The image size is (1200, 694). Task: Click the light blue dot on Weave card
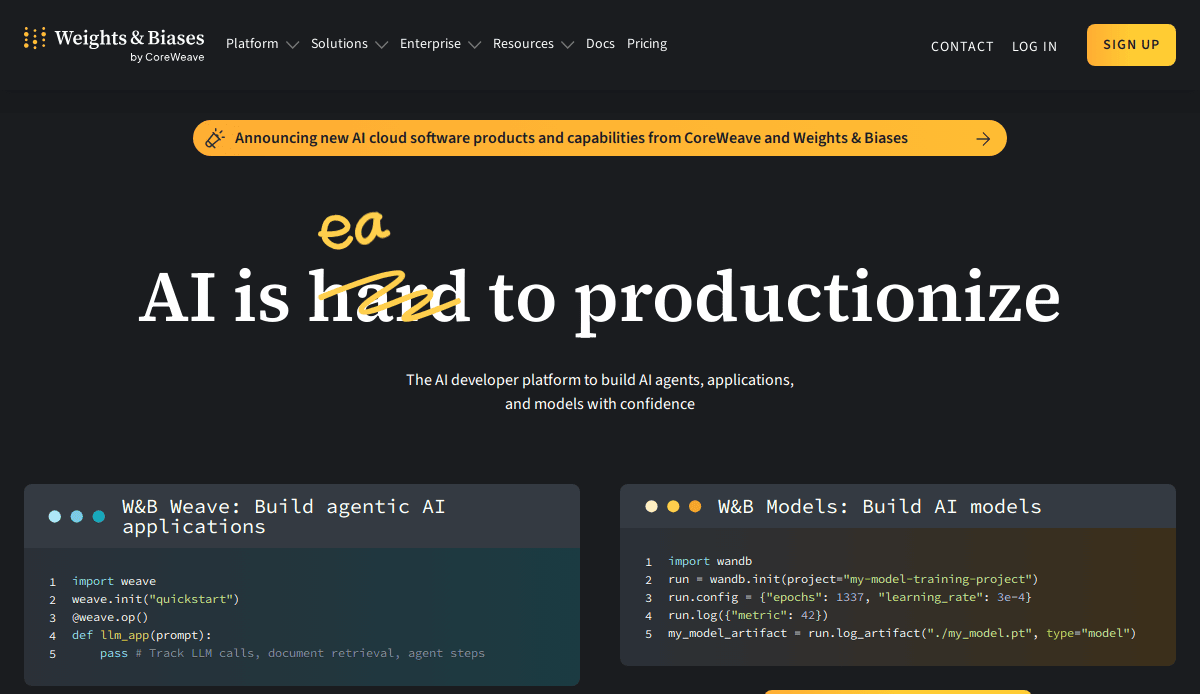click(x=55, y=516)
